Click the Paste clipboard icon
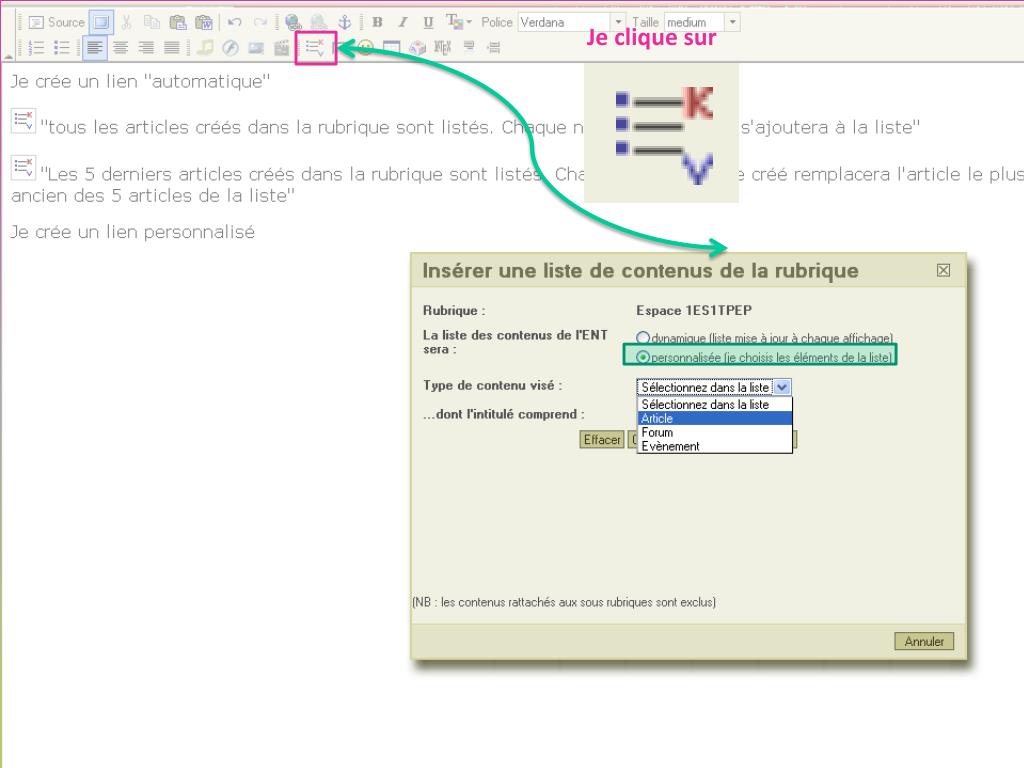Screen dimensions: 1024x768 178,22
